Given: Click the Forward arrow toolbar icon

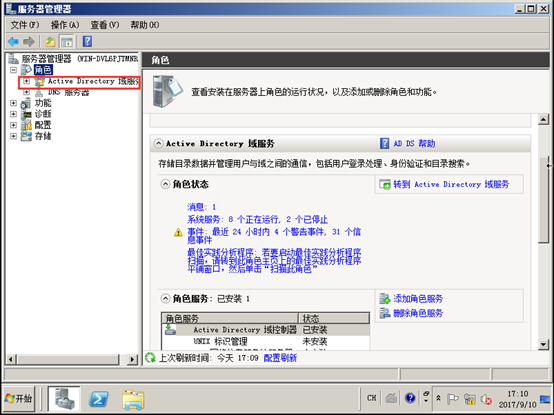Looking at the screenshot, I should [x=29, y=42].
